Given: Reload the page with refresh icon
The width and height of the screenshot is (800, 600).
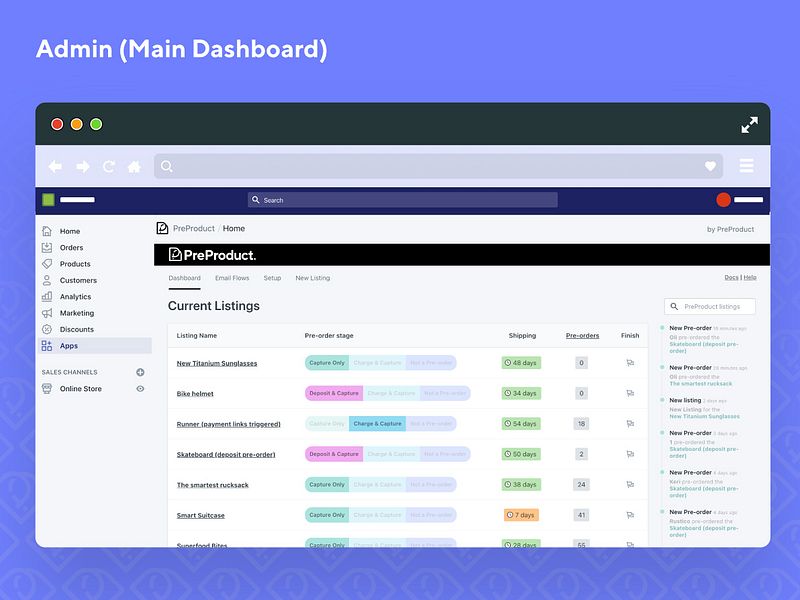Looking at the screenshot, I should [109, 166].
